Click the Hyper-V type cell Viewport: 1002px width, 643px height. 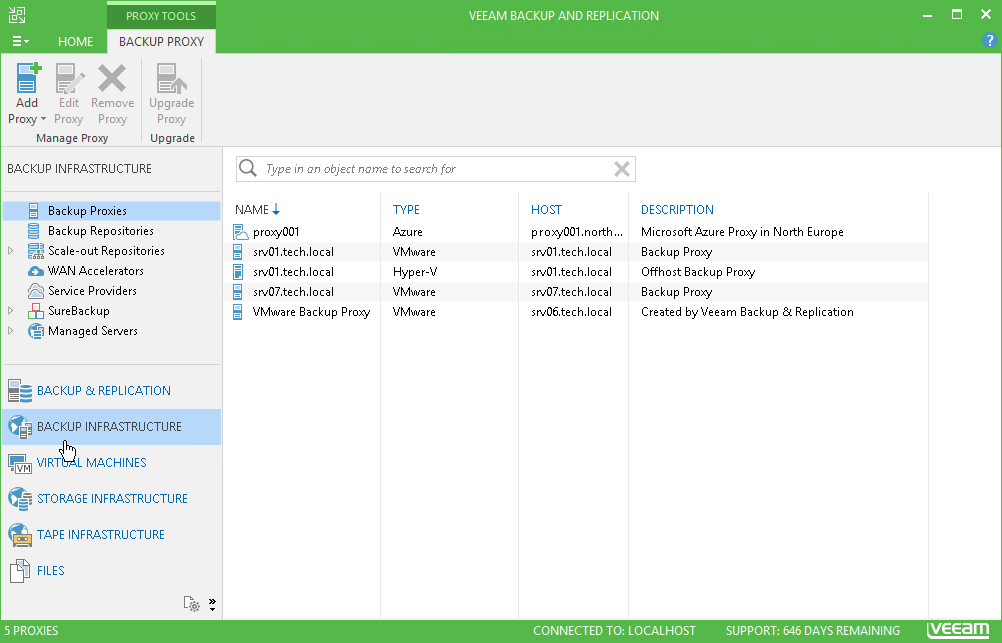tap(415, 272)
